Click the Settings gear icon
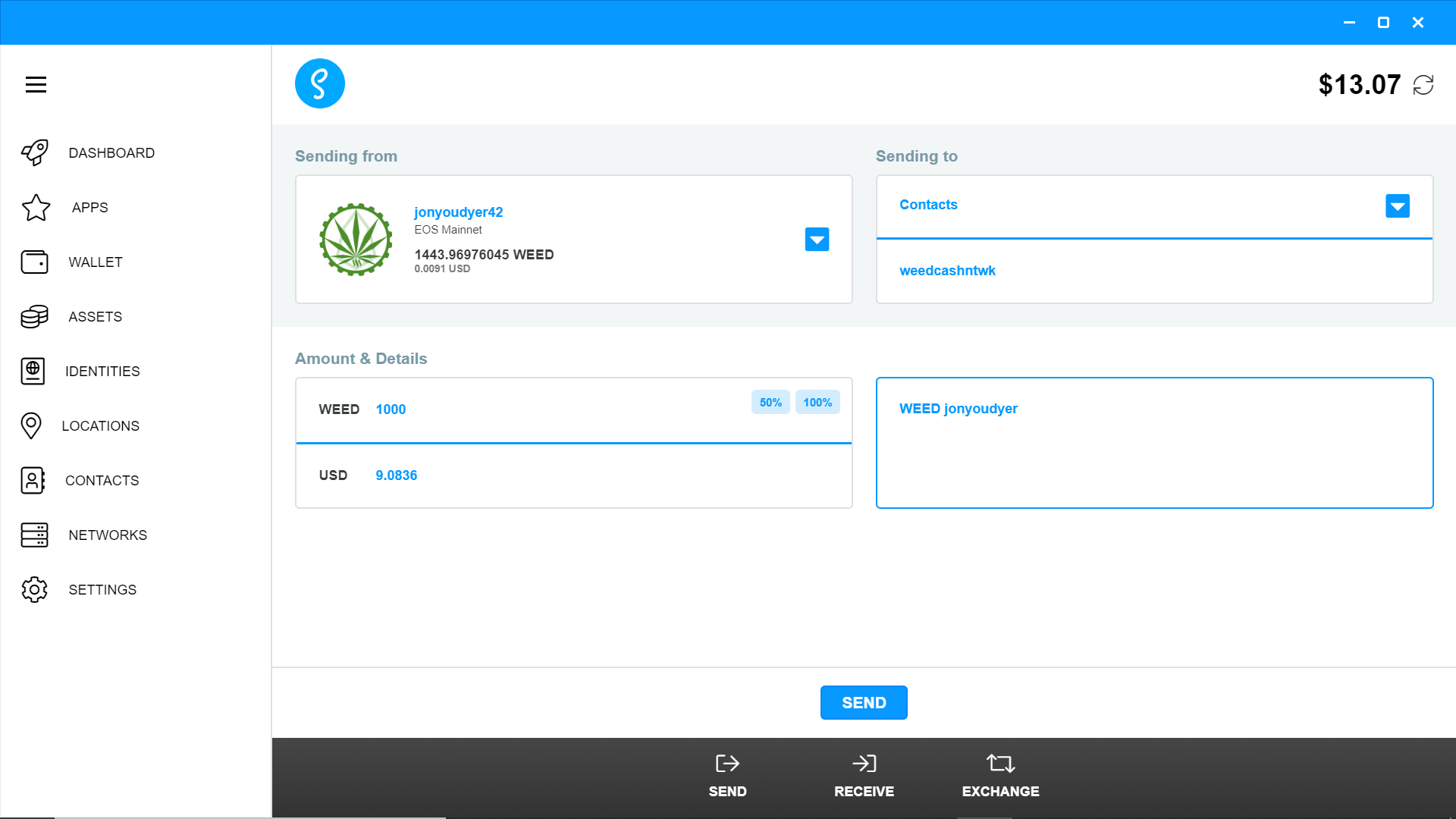This screenshot has height=819, width=1456. point(34,589)
